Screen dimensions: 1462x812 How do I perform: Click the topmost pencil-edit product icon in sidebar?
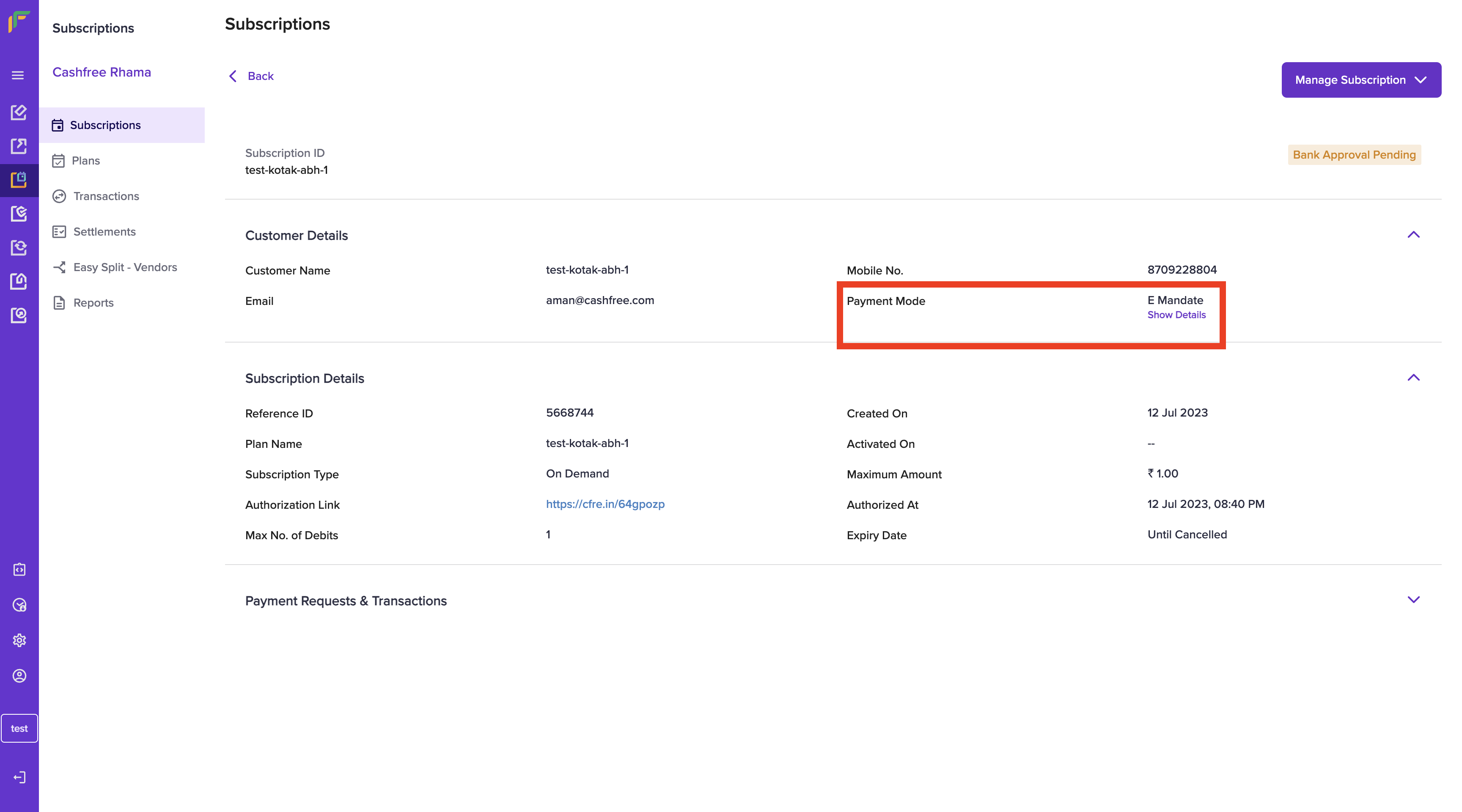click(19, 112)
